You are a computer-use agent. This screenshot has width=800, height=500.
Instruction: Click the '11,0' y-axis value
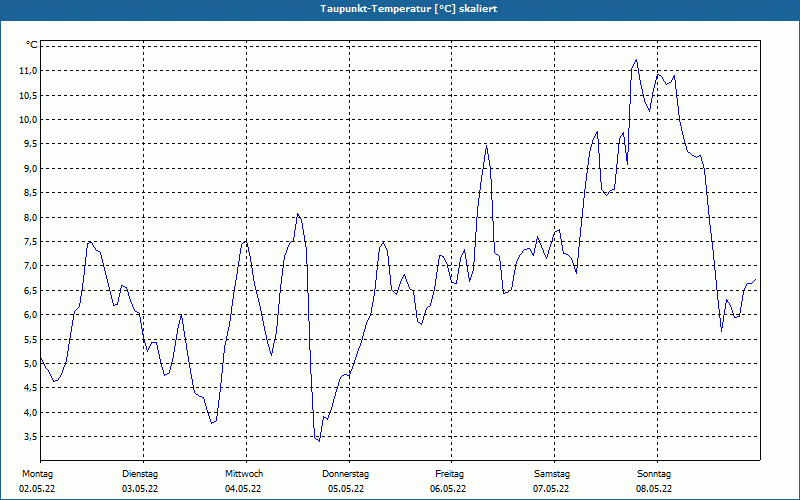[29, 71]
